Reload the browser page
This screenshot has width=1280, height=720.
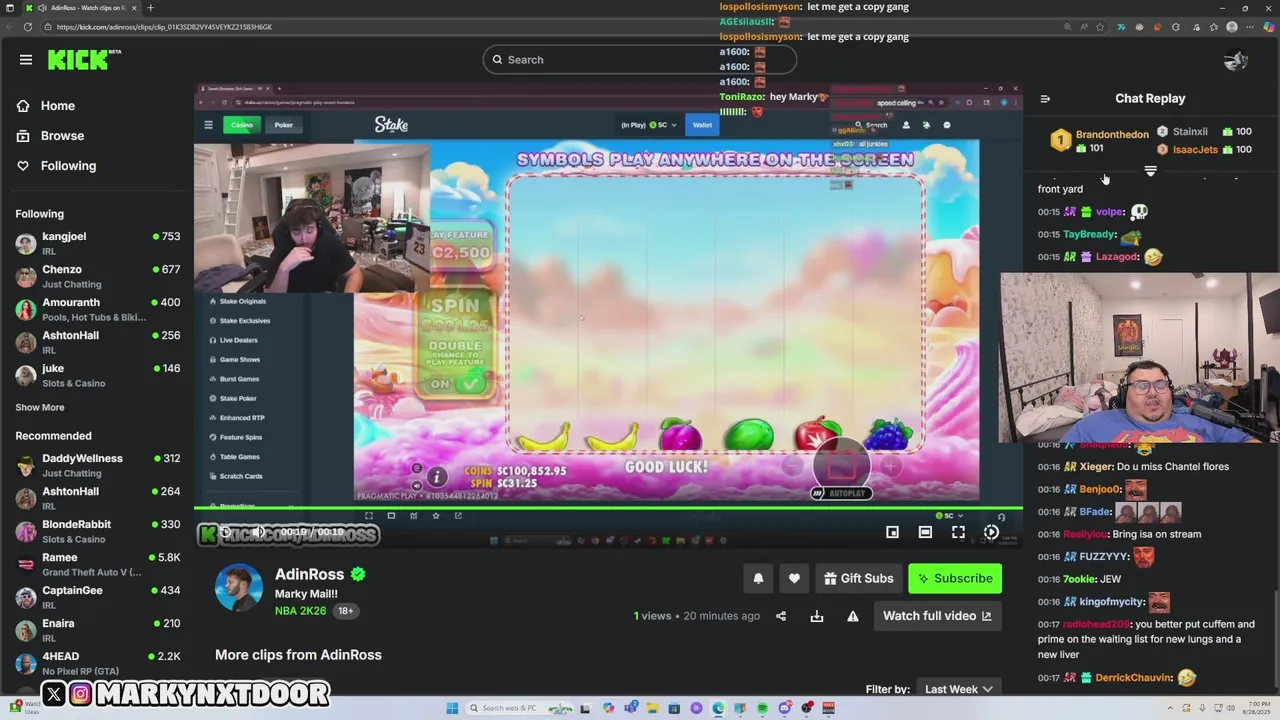28,27
